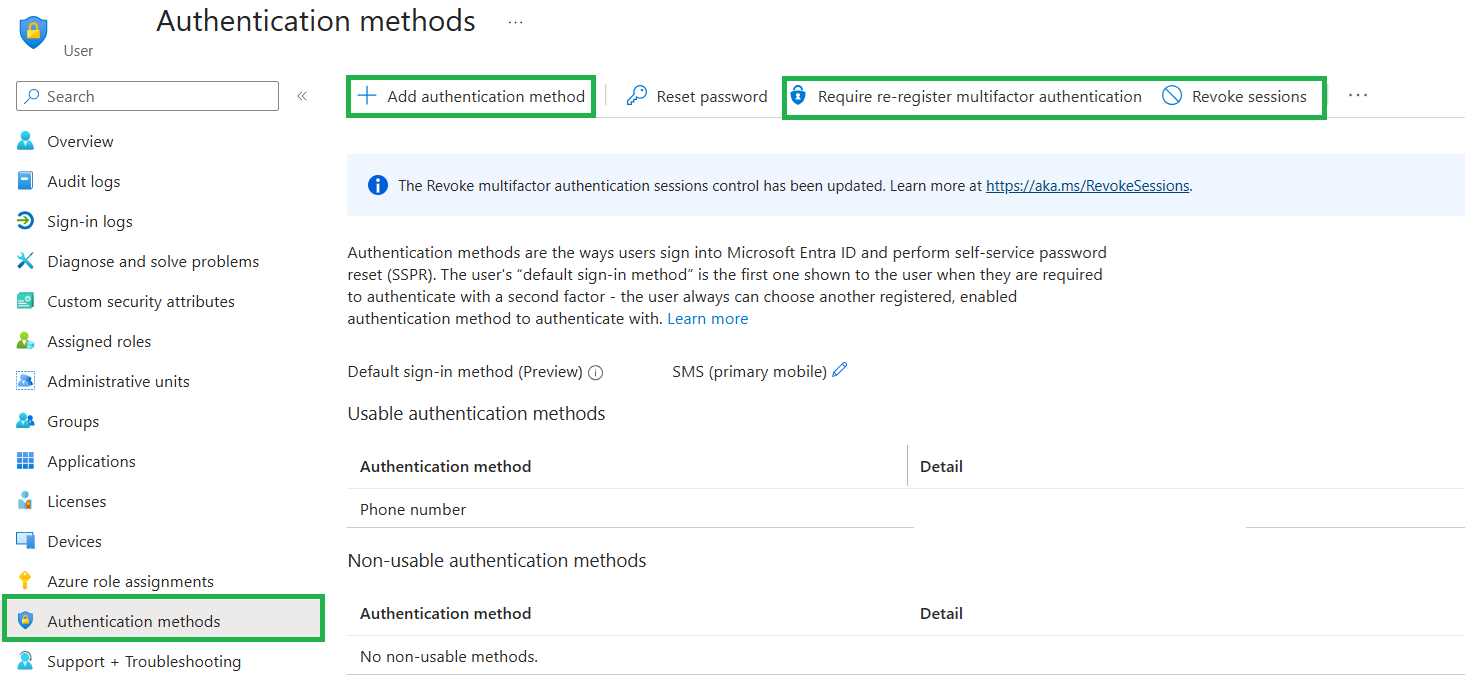
Task: Click the User shield logo at top left
Action: (x=35, y=32)
